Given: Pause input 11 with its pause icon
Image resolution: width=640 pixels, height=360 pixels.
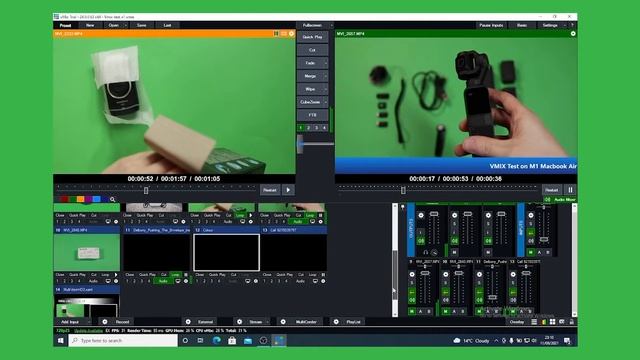Looking at the screenshot, I should (x=186, y=275).
